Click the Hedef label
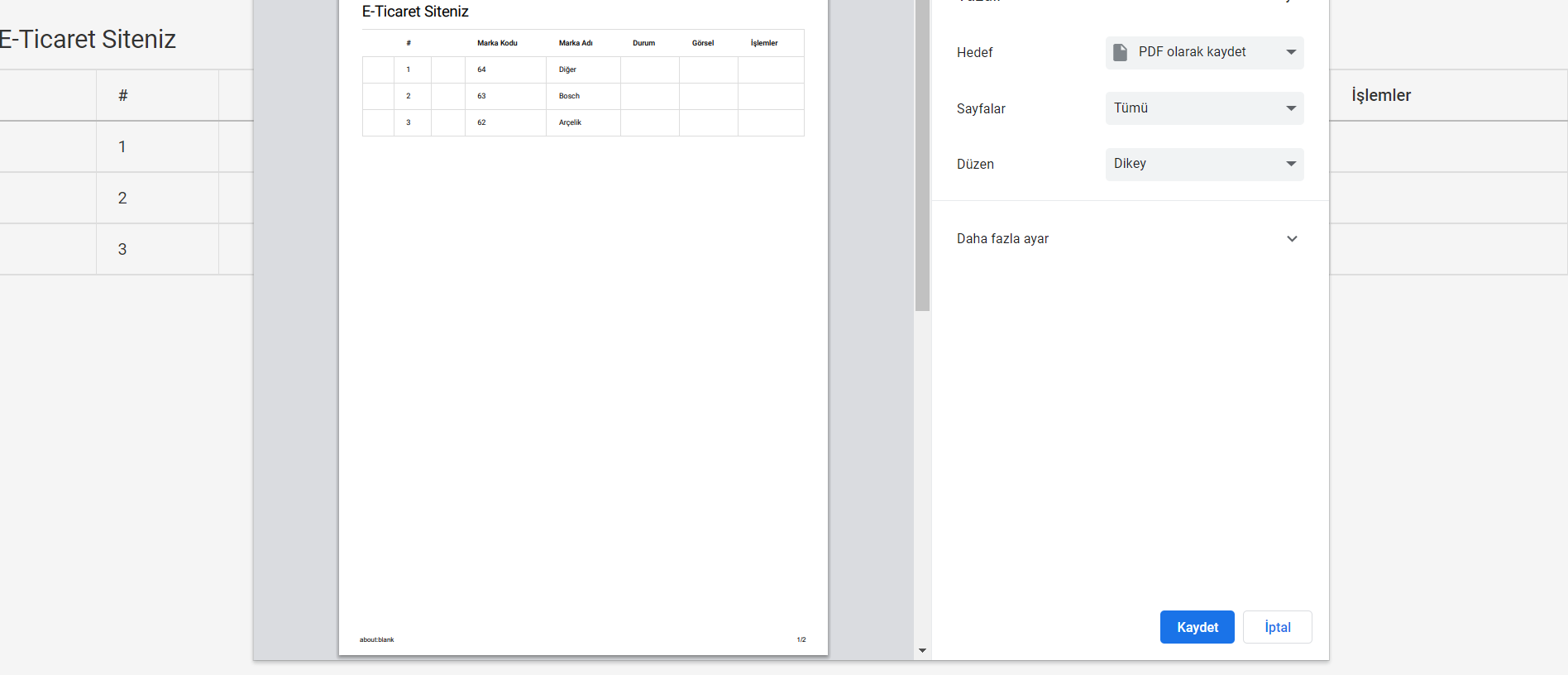This screenshot has height=675, width=1568. (974, 52)
